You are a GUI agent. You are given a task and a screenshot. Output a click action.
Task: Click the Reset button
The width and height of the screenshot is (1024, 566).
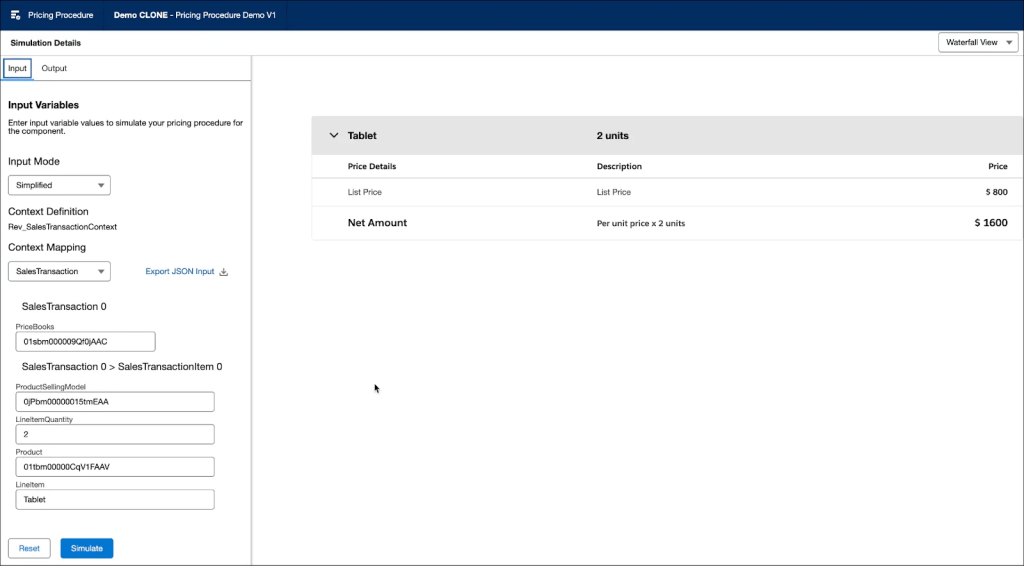coord(29,548)
